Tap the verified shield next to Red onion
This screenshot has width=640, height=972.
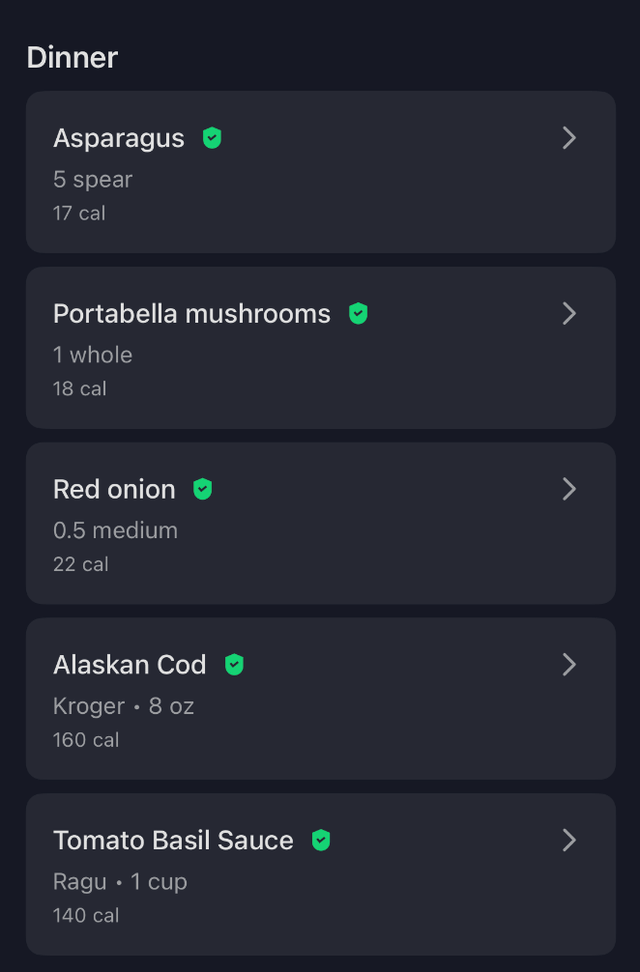click(x=203, y=489)
